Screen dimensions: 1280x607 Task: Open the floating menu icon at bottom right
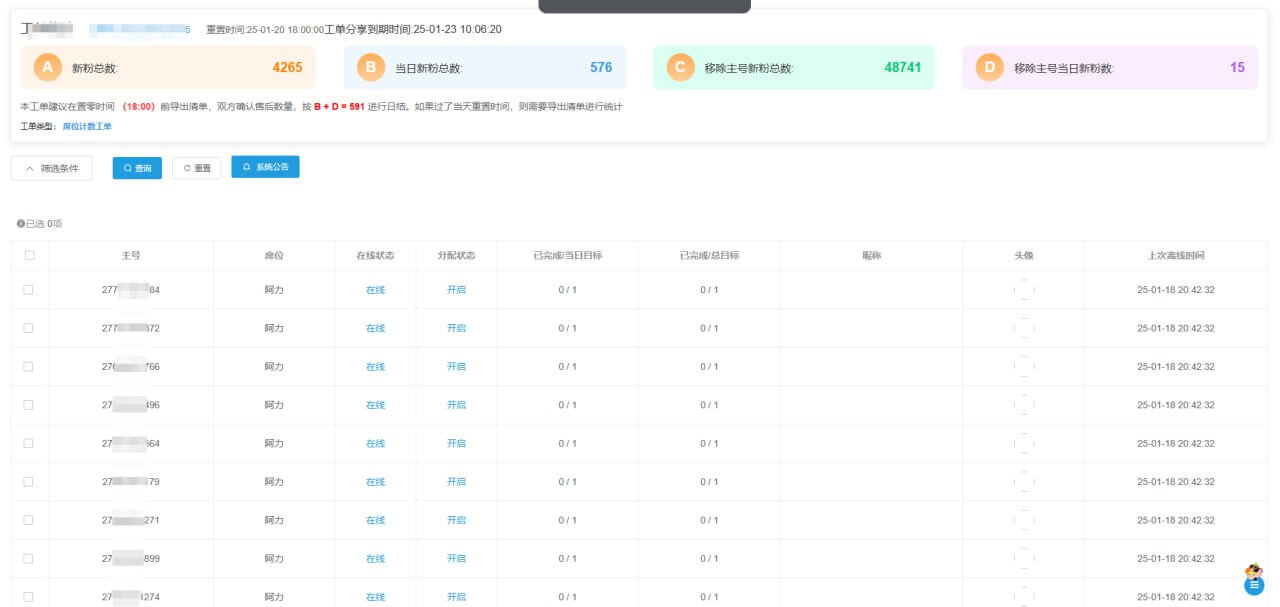pyautogui.click(x=1253, y=587)
